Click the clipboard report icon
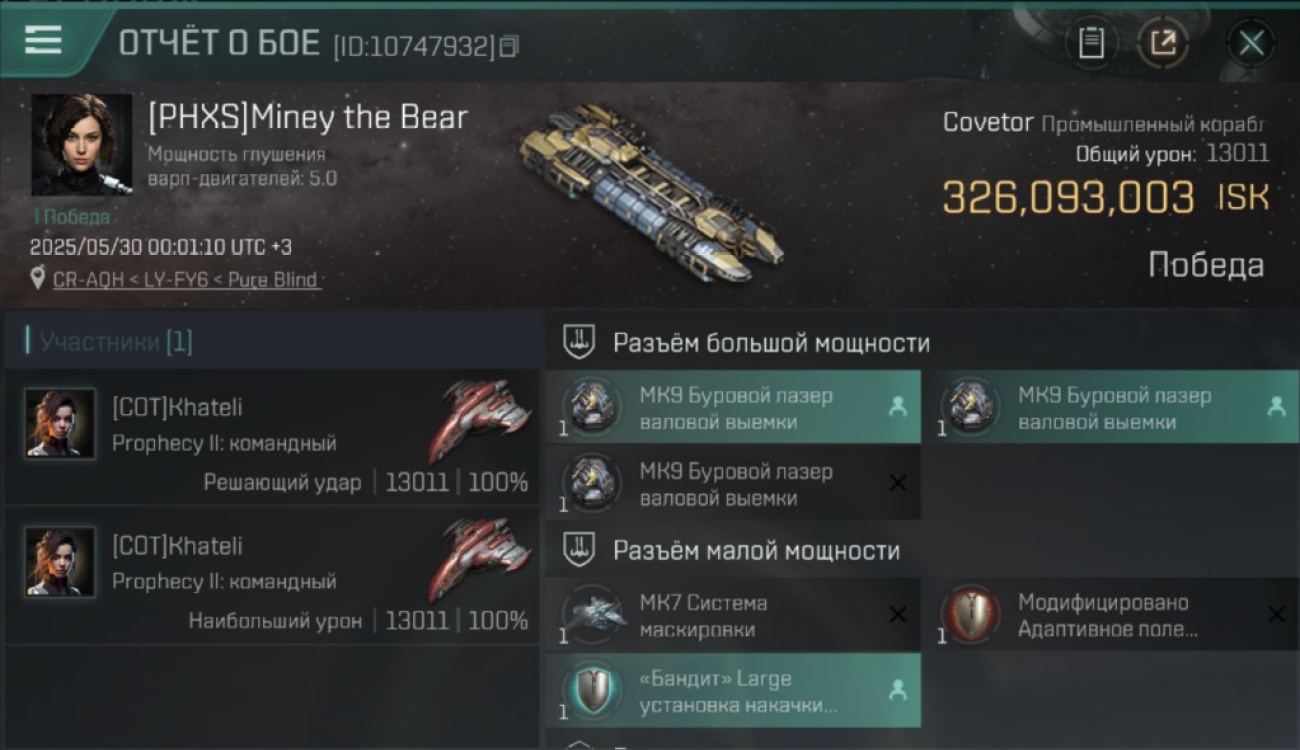 pyautogui.click(x=1091, y=43)
